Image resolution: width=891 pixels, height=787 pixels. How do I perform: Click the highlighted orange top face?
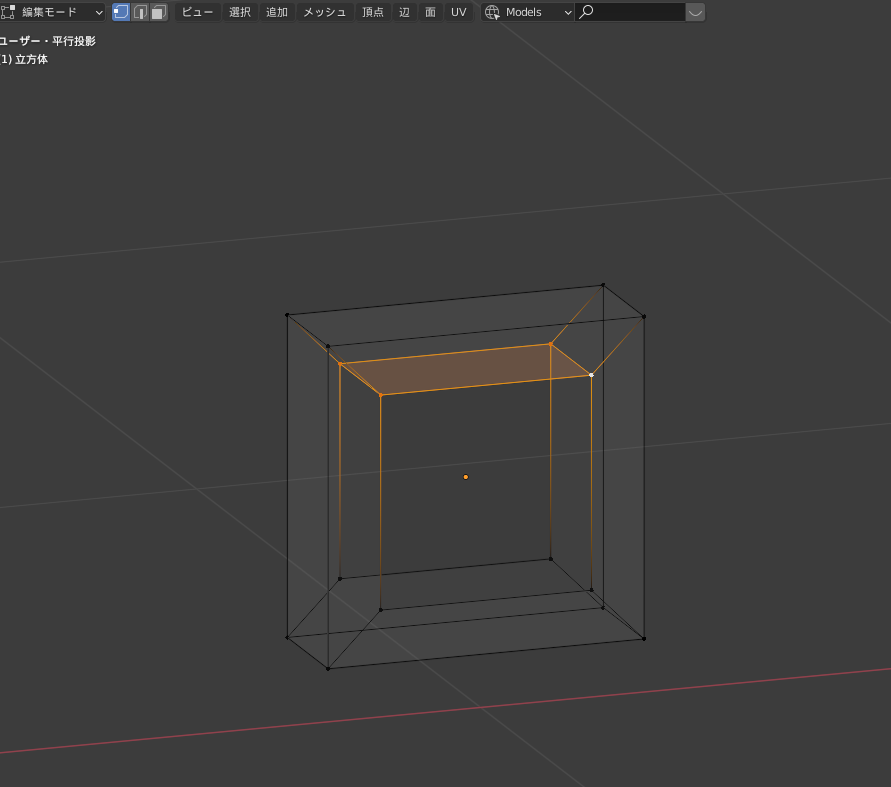pyautogui.click(x=466, y=369)
